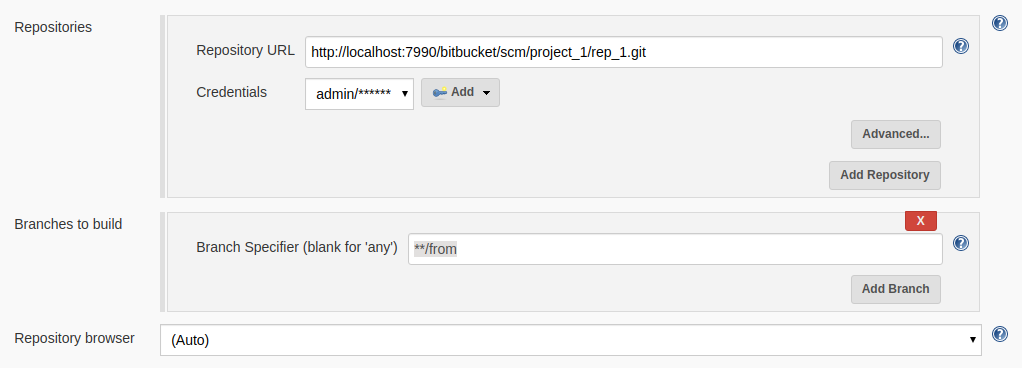Click the Branches to build label
Image resolution: width=1022 pixels, height=368 pixels.
pyautogui.click(x=68, y=225)
